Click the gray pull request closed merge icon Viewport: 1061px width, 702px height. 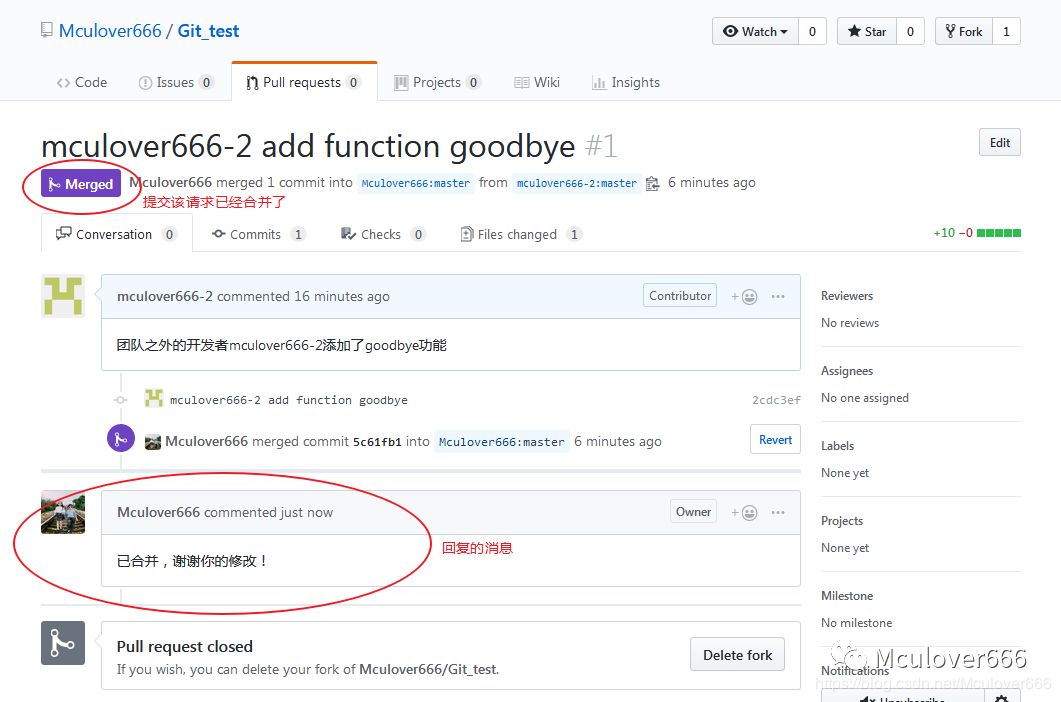pos(63,642)
